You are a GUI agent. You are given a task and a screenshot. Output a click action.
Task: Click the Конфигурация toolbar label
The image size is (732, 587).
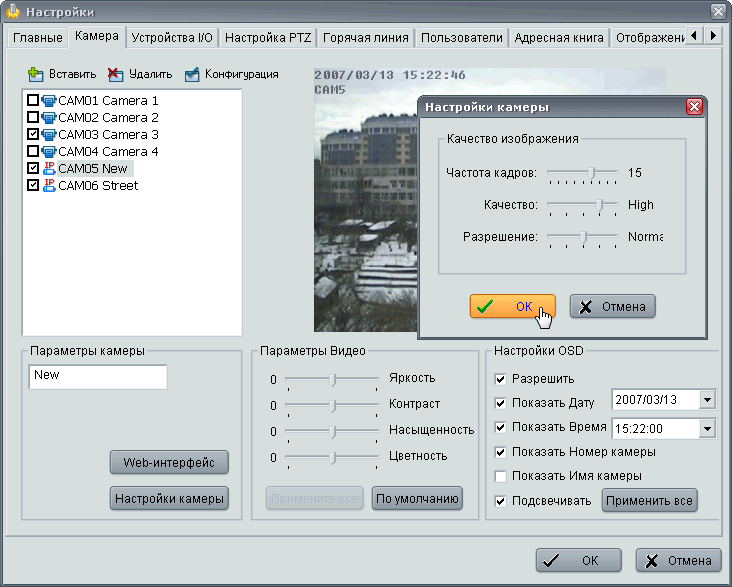[x=241, y=74]
